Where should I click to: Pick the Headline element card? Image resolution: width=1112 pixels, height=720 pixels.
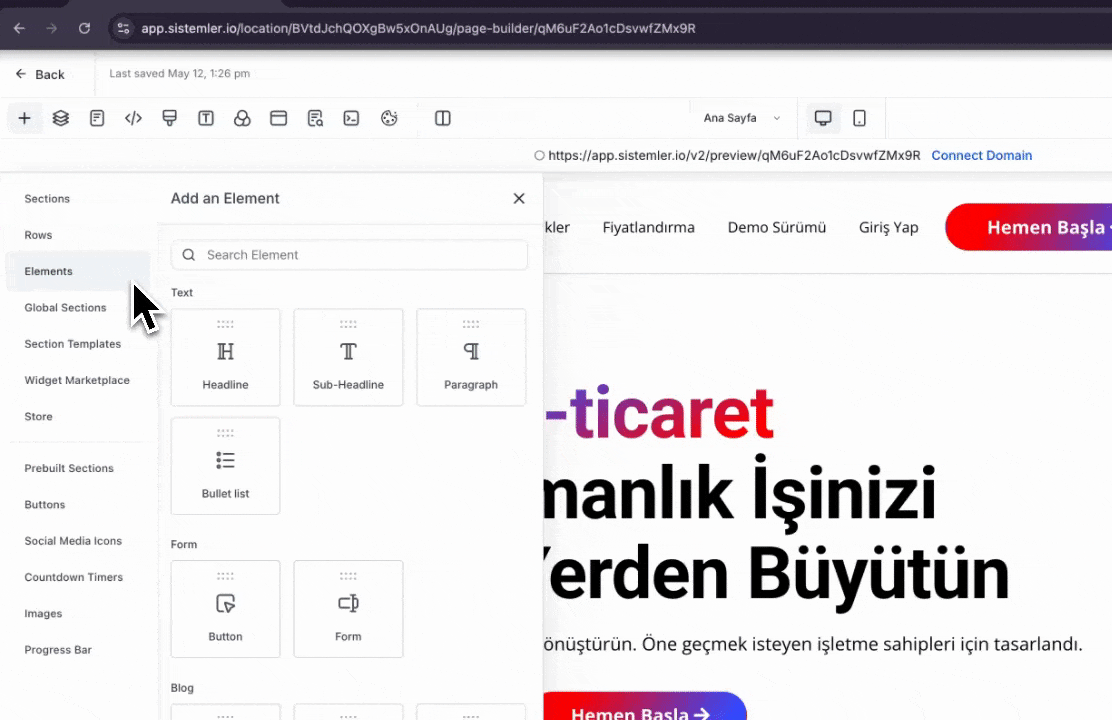pos(226,358)
